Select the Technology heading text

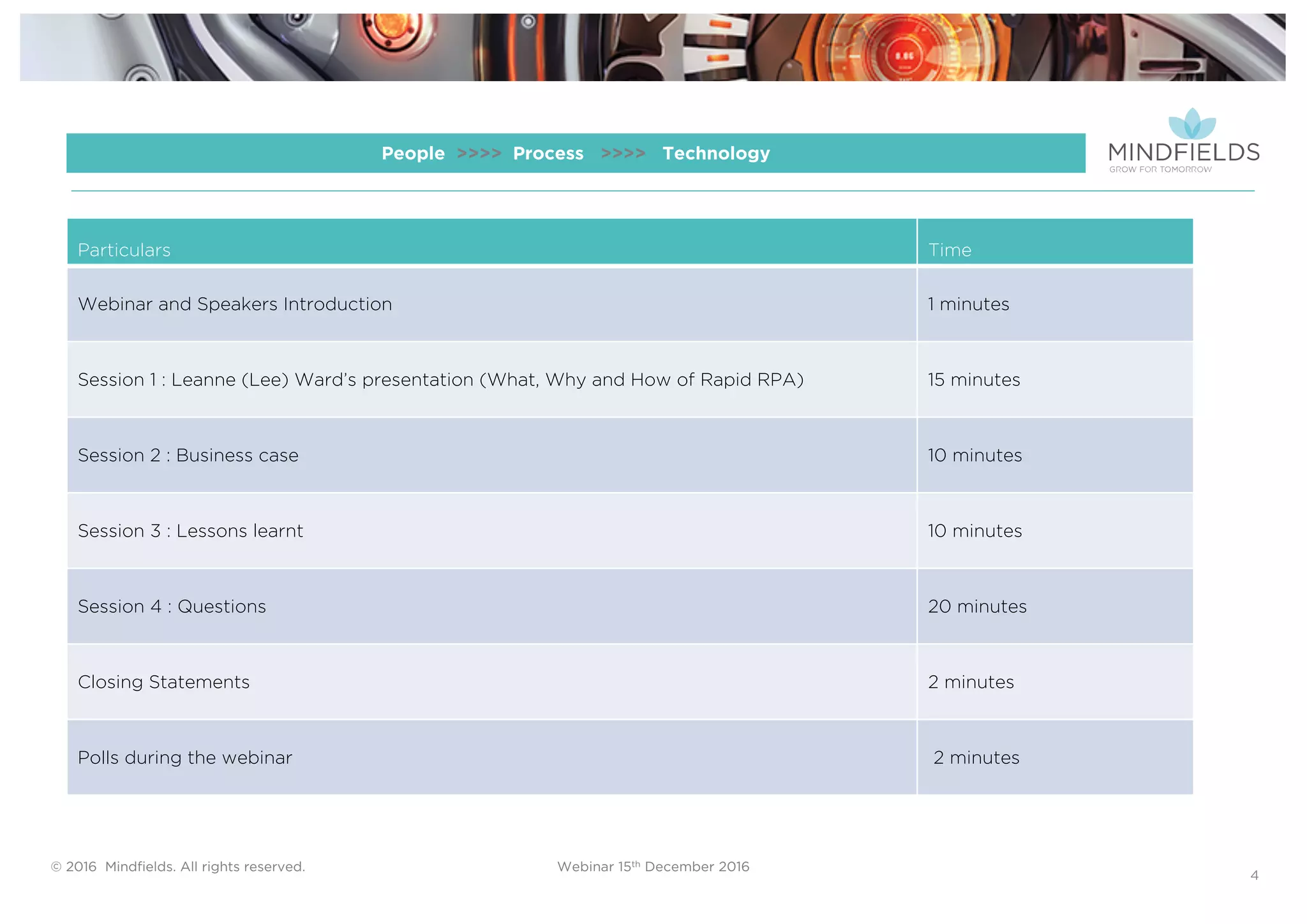tap(716, 153)
